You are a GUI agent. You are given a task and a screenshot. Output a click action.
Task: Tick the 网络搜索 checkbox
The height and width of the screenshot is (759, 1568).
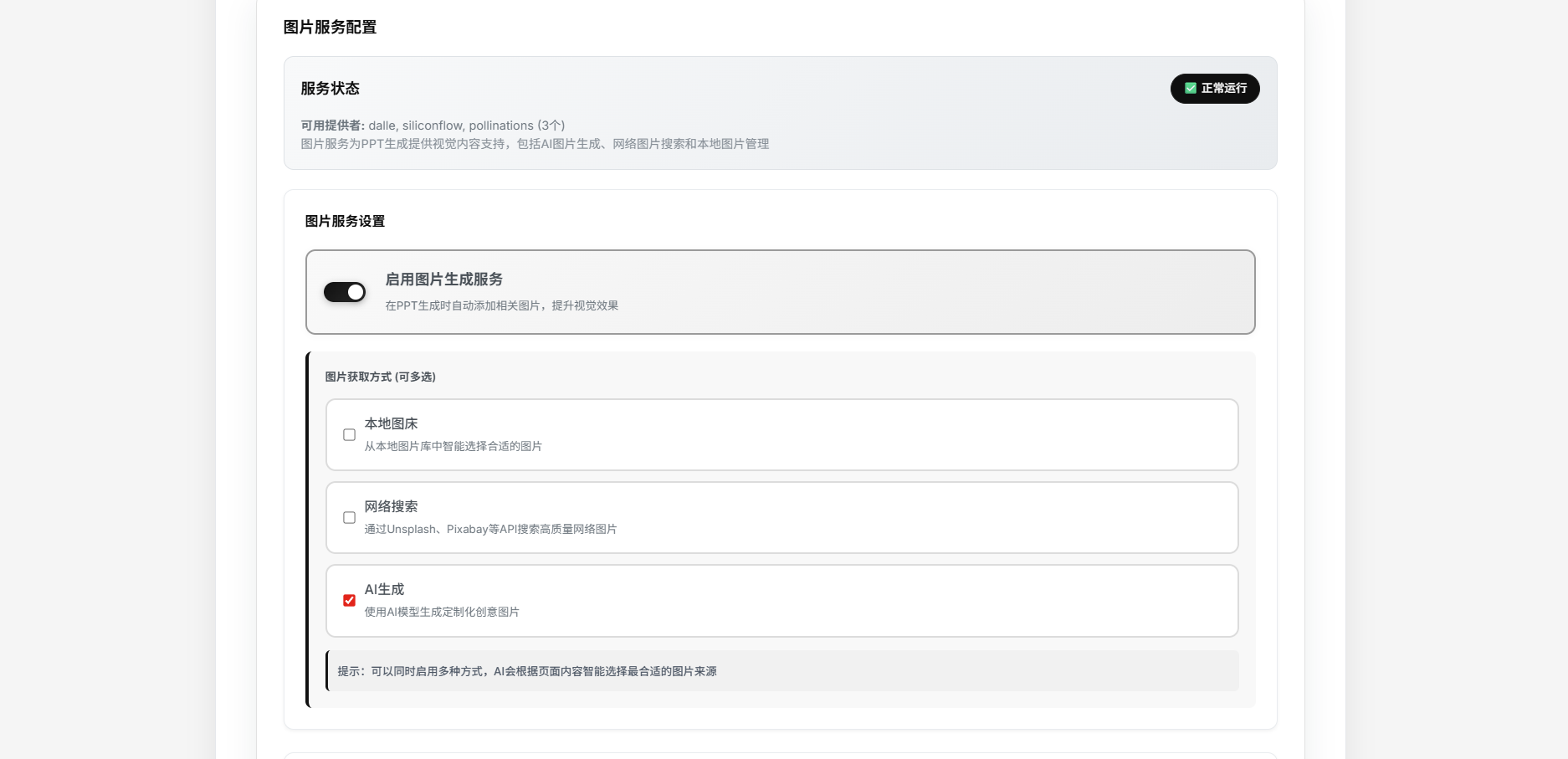(x=349, y=518)
